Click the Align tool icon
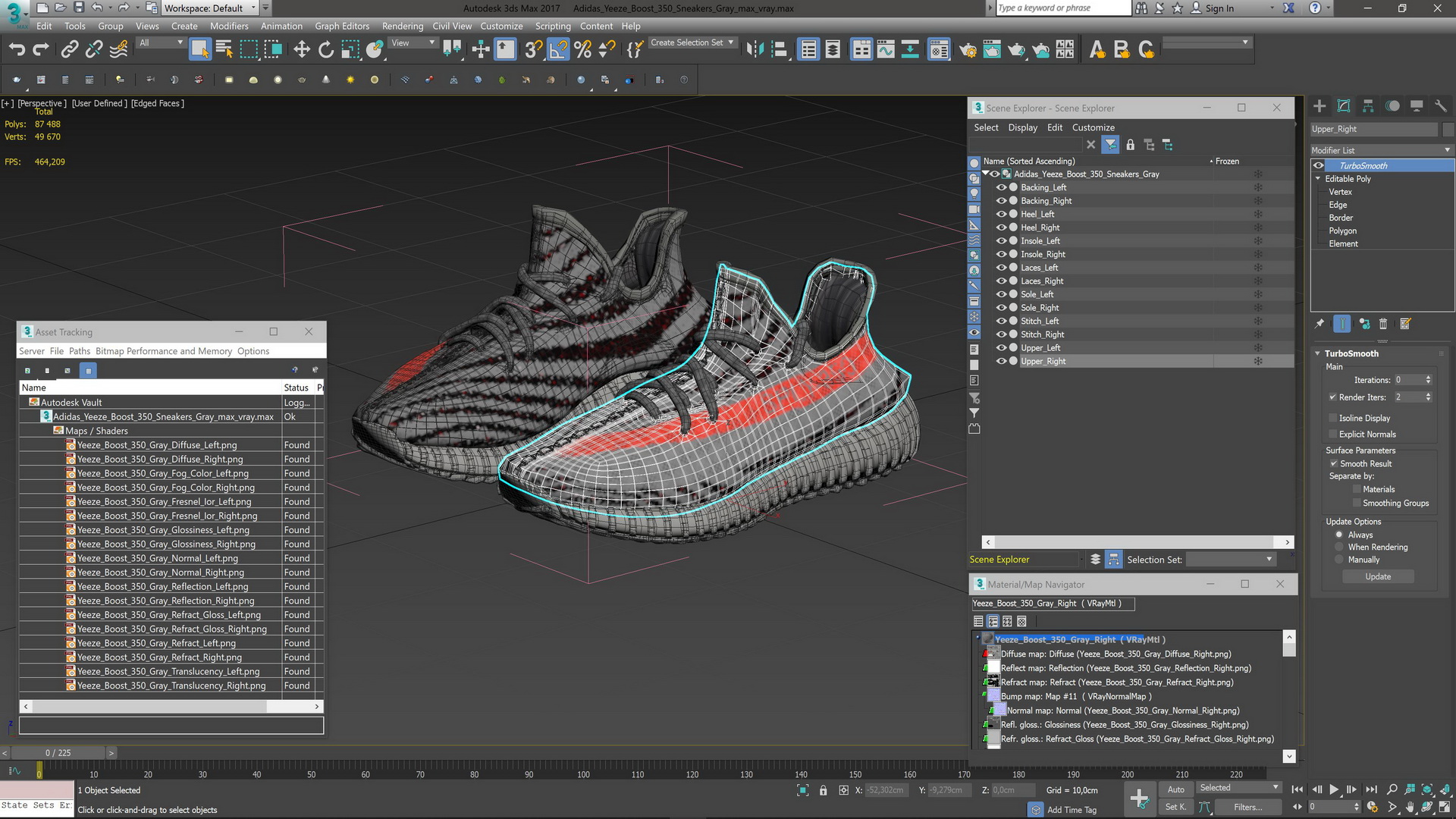Screen dimensions: 1456x819 coord(779,50)
